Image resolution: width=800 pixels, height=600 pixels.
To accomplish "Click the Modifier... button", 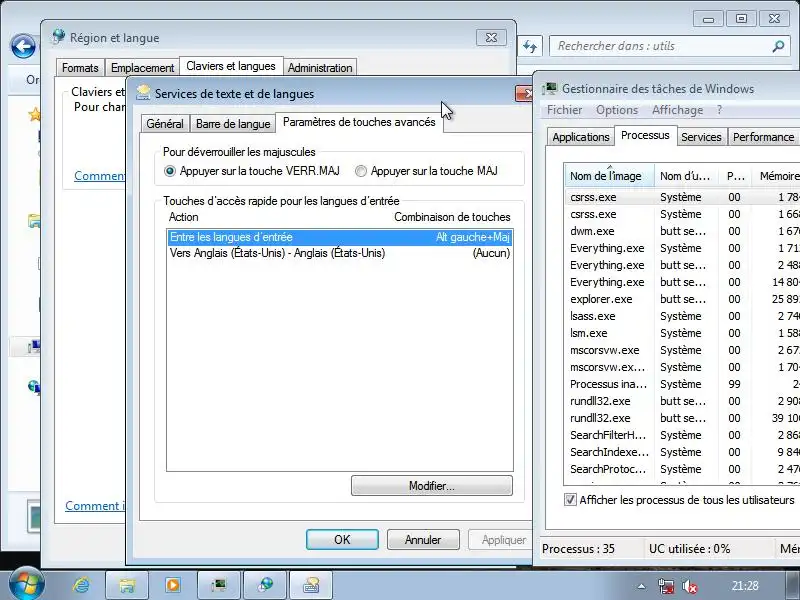I will (432, 486).
